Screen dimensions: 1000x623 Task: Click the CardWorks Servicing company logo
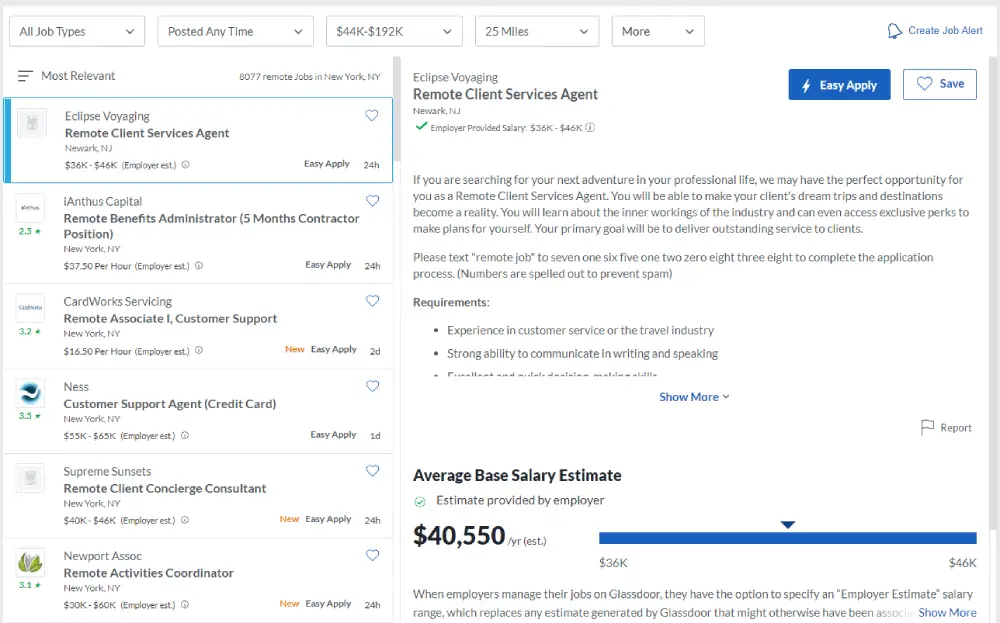[x=31, y=308]
